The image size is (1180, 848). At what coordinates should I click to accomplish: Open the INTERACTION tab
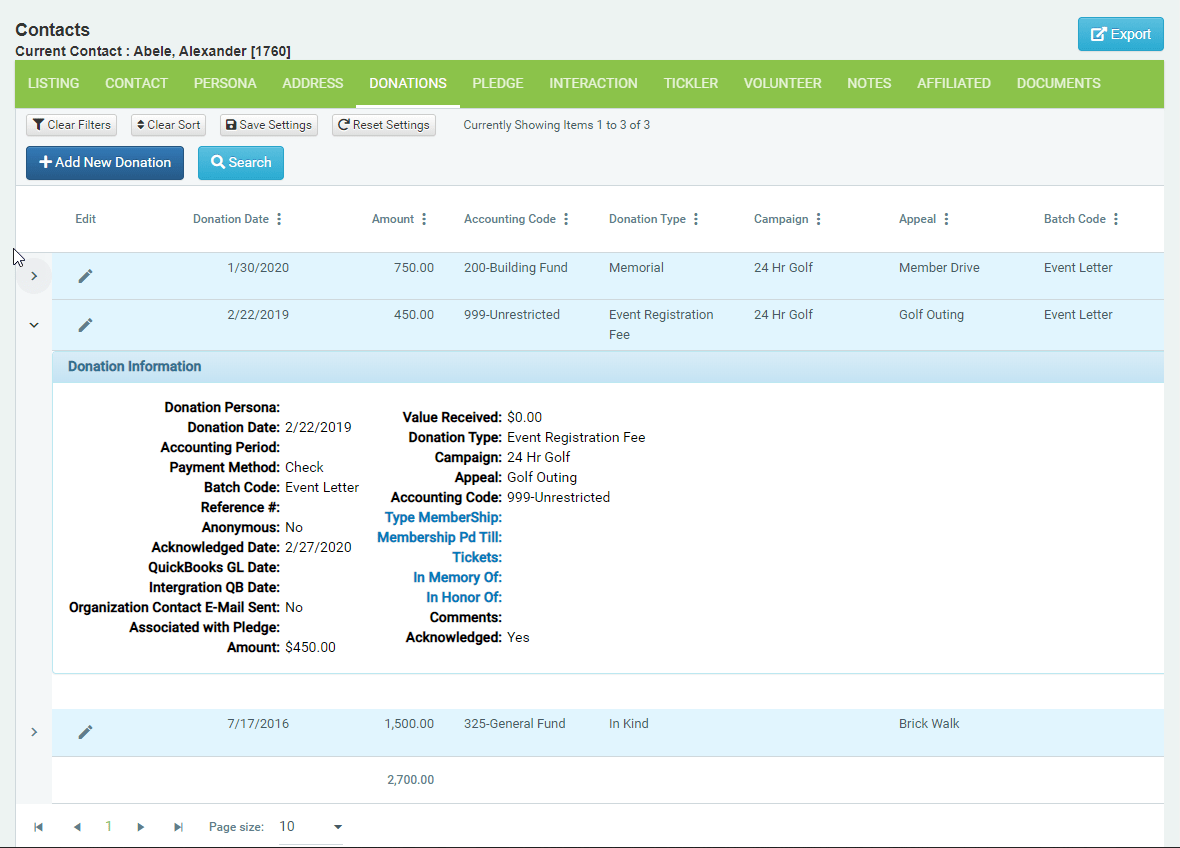[x=593, y=83]
